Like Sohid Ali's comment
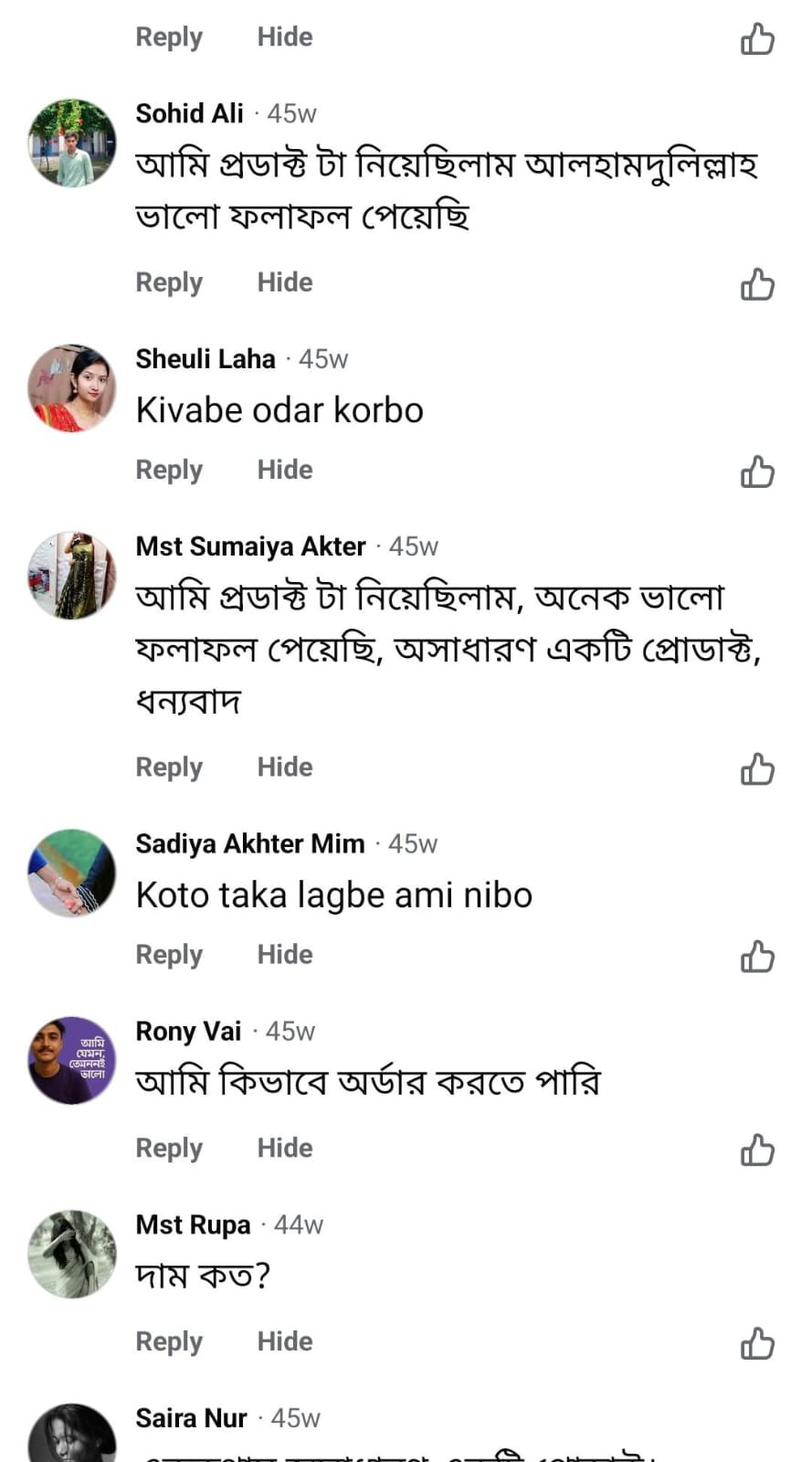The image size is (812, 1462). 757,285
